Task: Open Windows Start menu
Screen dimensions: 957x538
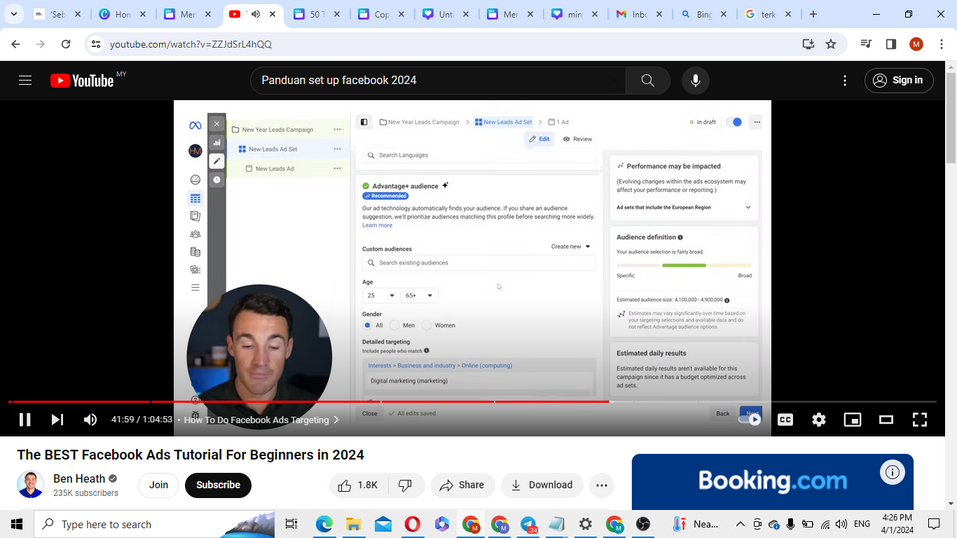Action: click(x=16, y=524)
